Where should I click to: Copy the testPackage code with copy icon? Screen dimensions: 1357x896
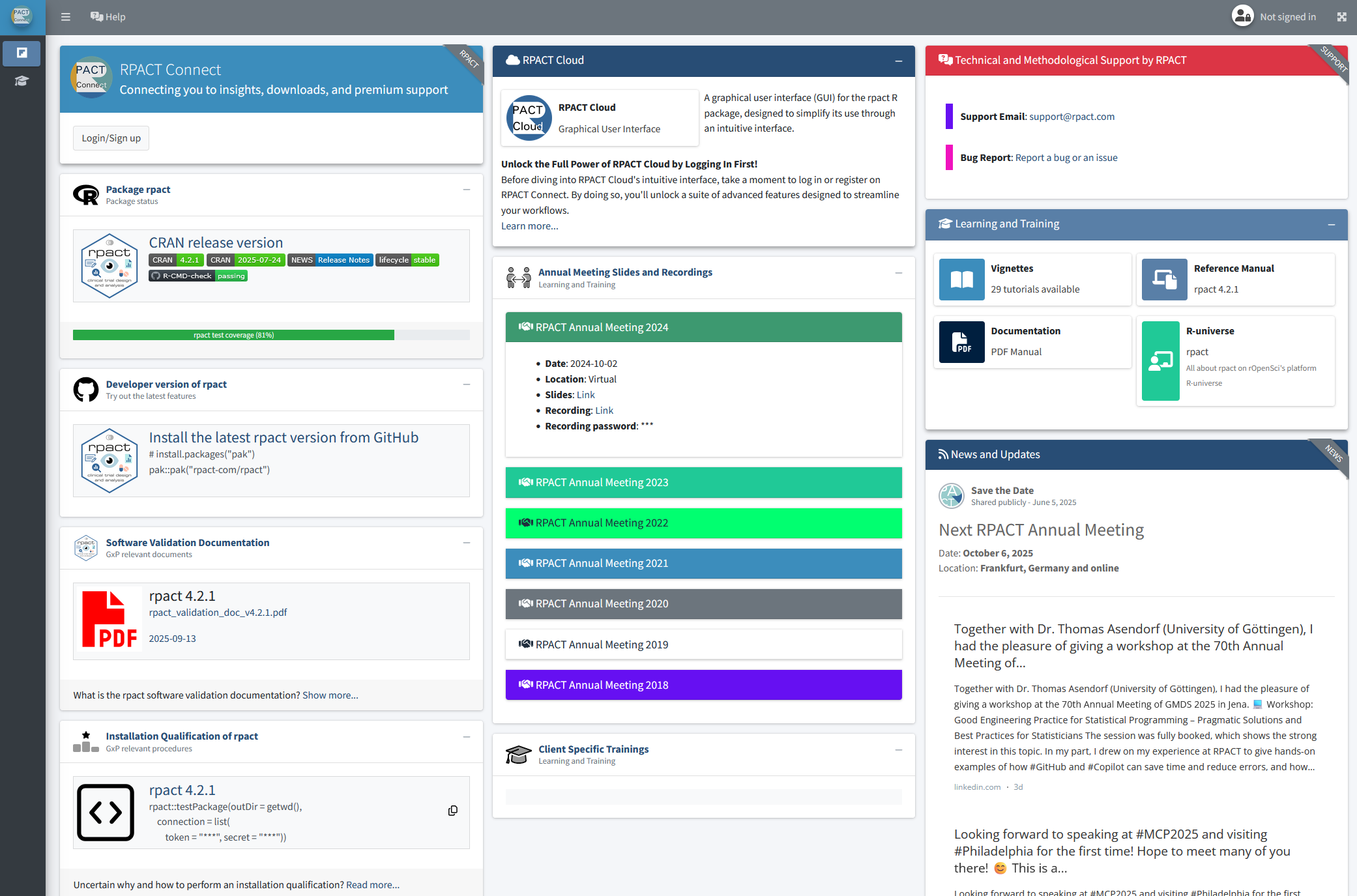pos(452,811)
